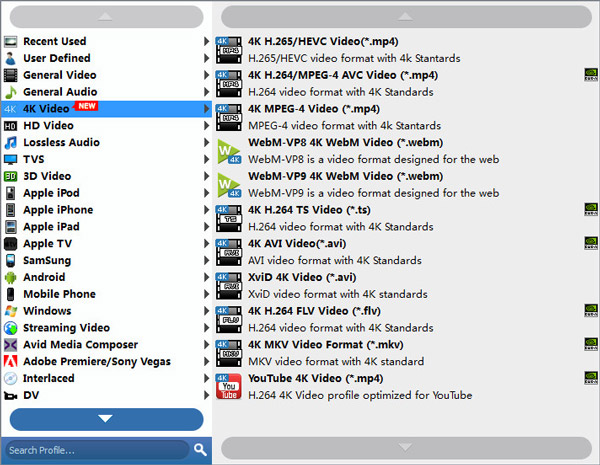This screenshot has height=465, width=600.
Task: Choose 4K MPEG-4 Video (*.mp4) format
Action: click(x=406, y=117)
